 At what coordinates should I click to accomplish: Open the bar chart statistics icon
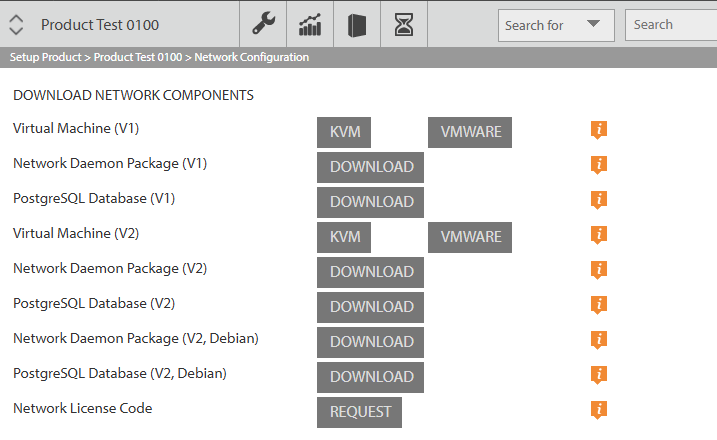pyautogui.click(x=310, y=24)
